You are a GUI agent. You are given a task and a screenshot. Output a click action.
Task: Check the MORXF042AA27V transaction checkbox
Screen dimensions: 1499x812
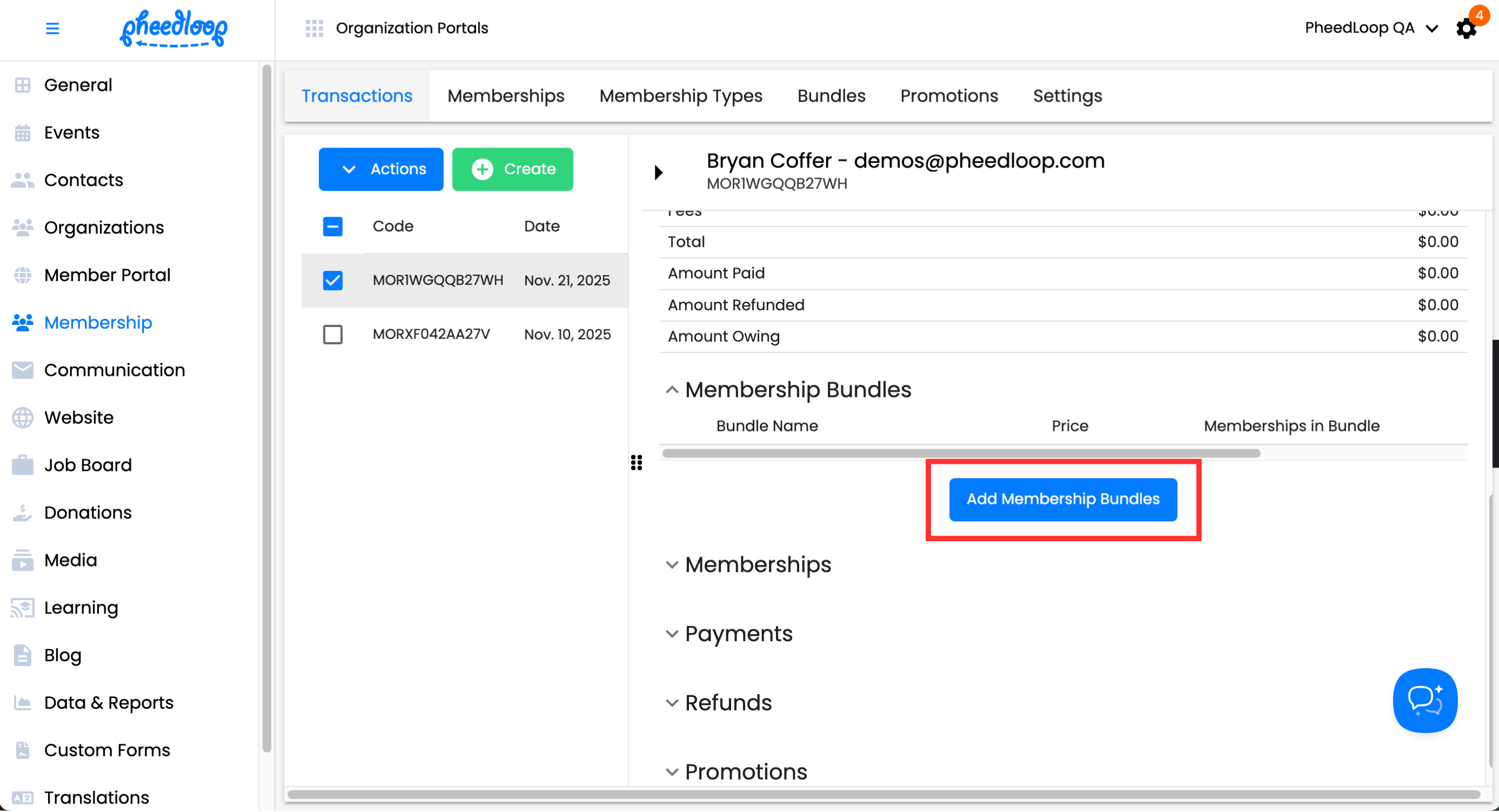pyautogui.click(x=333, y=335)
